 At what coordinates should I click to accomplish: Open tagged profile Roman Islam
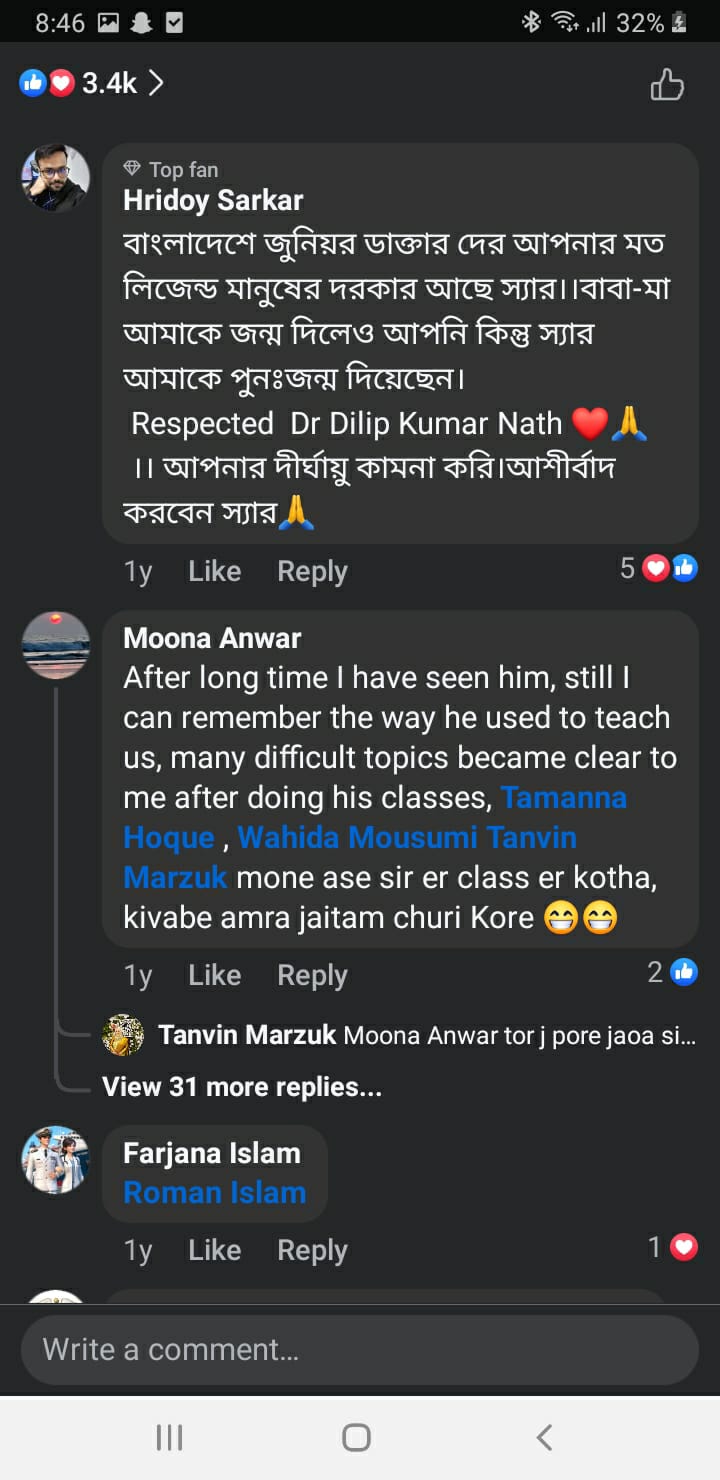pos(214,1193)
